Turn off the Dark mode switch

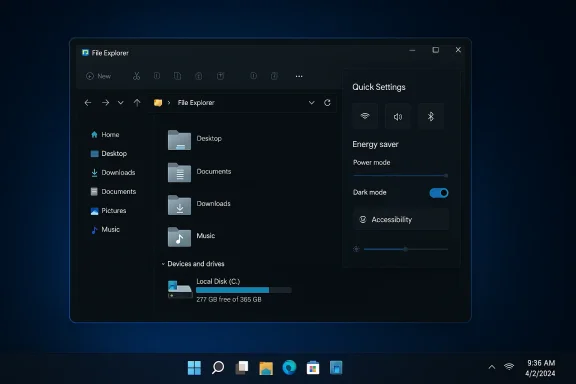pos(439,193)
